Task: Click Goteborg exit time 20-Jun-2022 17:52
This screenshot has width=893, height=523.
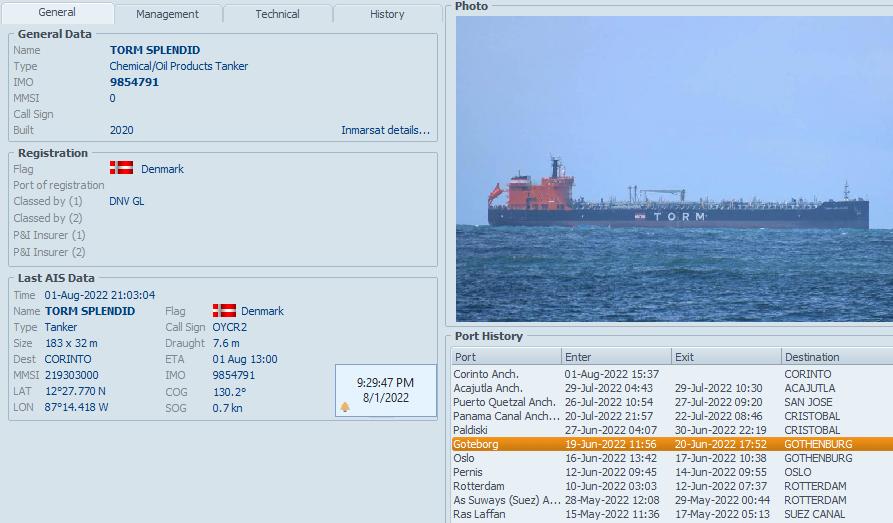Action: tap(720, 444)
